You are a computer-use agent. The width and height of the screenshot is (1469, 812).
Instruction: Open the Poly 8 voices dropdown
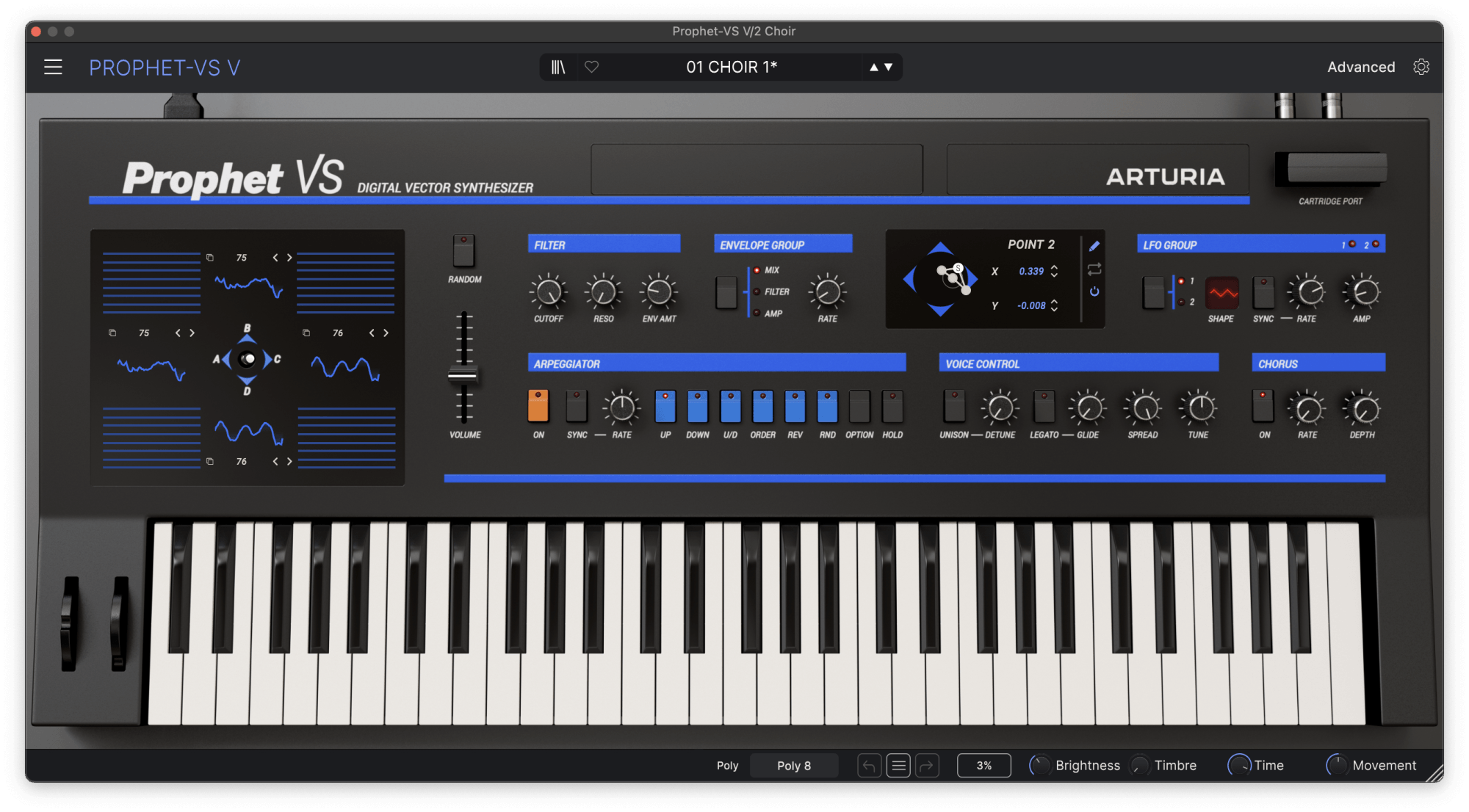(793, 766)
